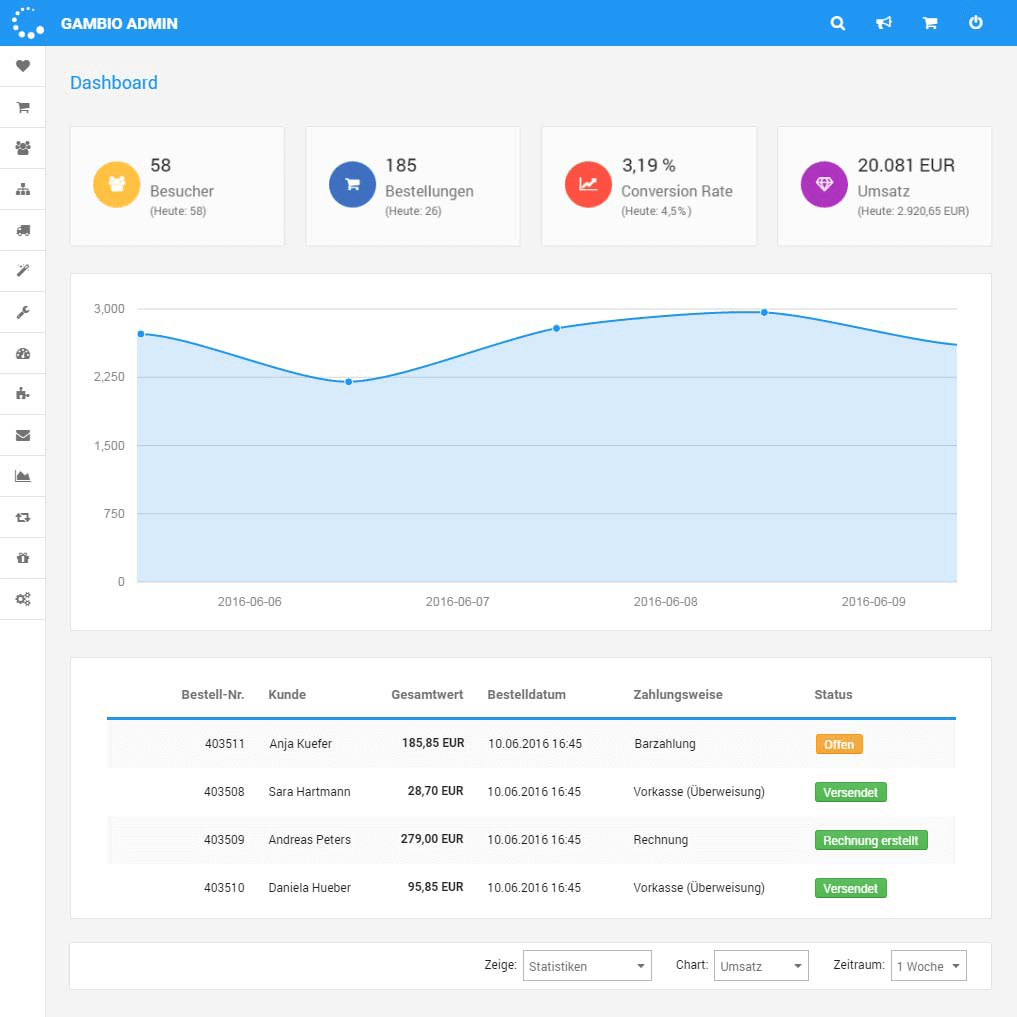This screenshot has width=1017, height=1017.
Task: Open order 403509 from Andreas Peters
Action: (x=224, y=840)
